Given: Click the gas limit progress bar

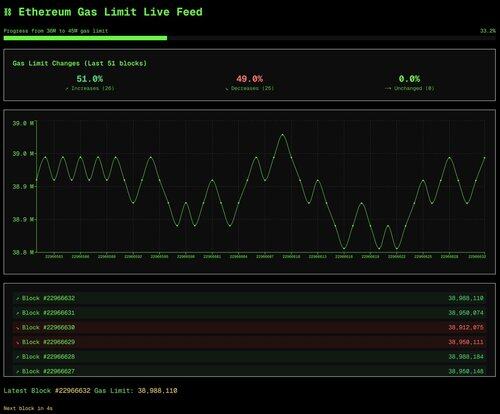Looking at the screenshot, I should pos(250,38).
